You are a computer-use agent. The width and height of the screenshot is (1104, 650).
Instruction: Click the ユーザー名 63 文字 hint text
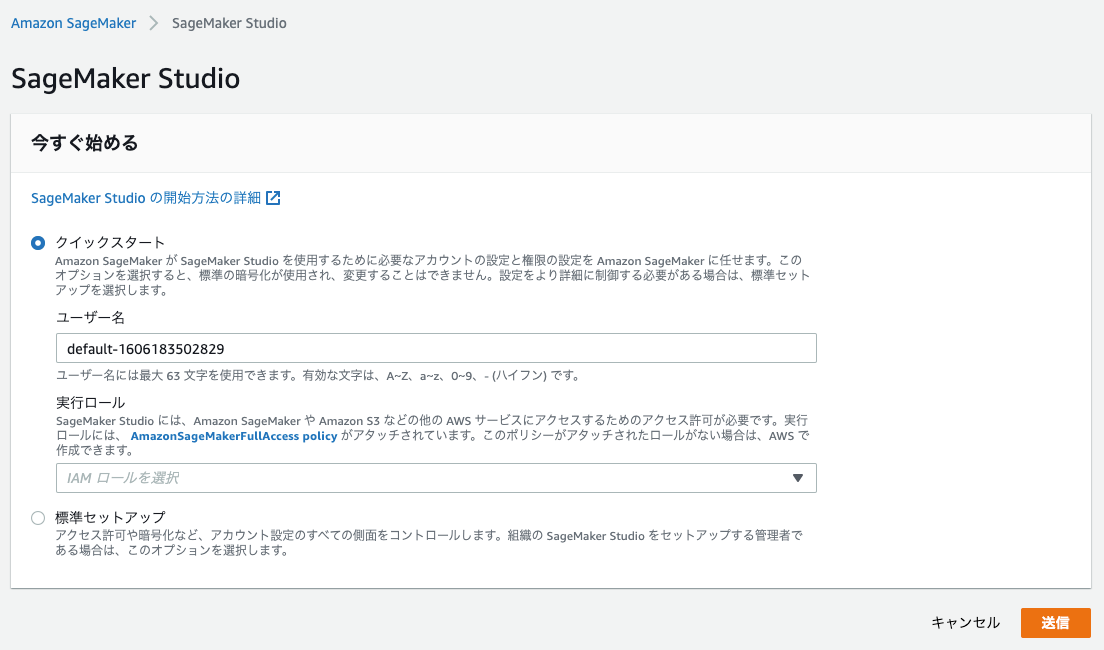[318, 376]
